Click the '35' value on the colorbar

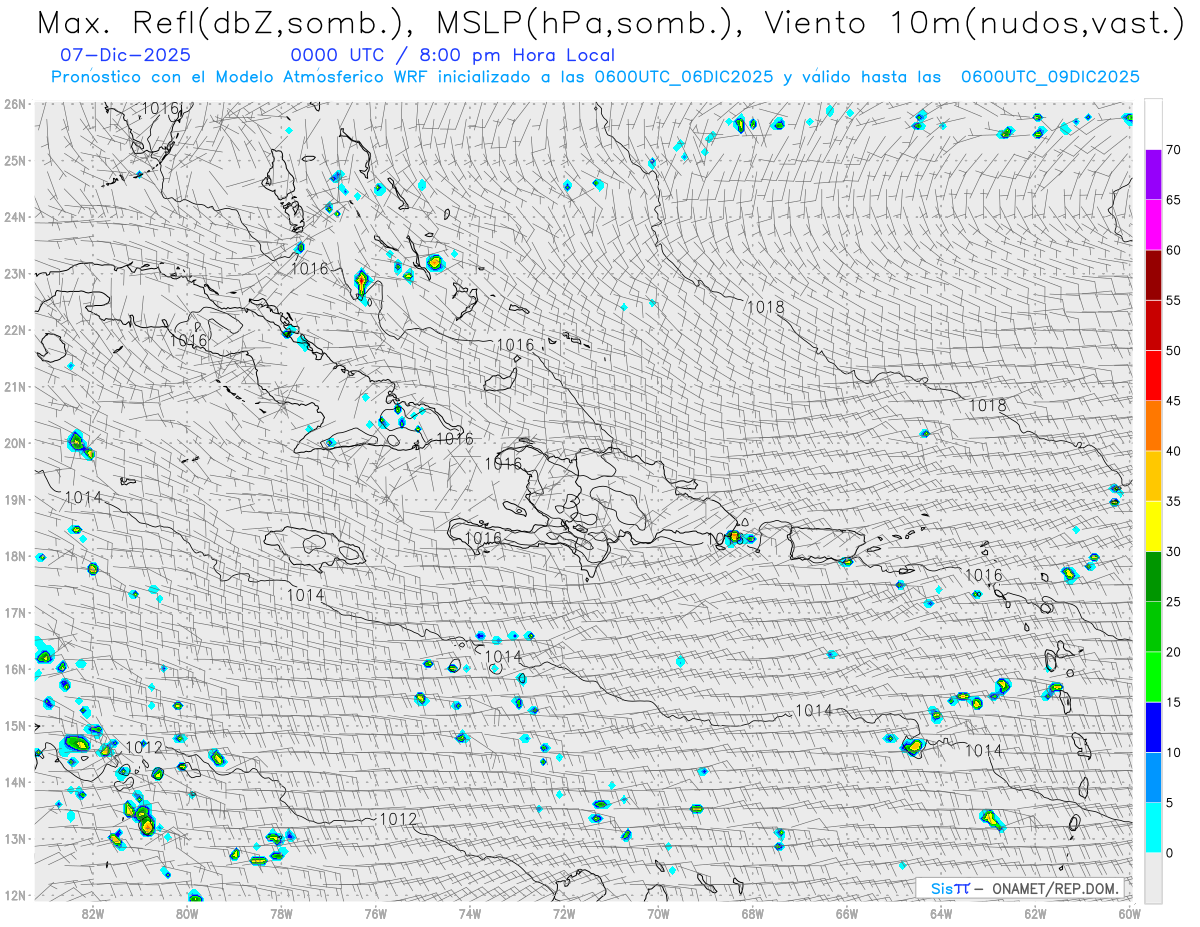(x=1173, y=501)
